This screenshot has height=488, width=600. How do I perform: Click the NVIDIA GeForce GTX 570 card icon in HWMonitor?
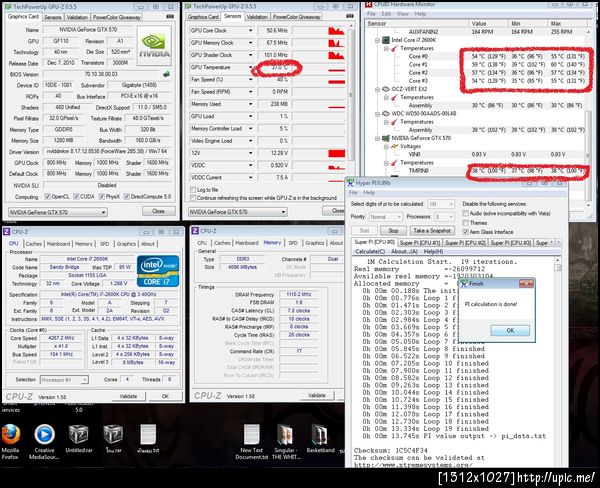tap(386, 138)
